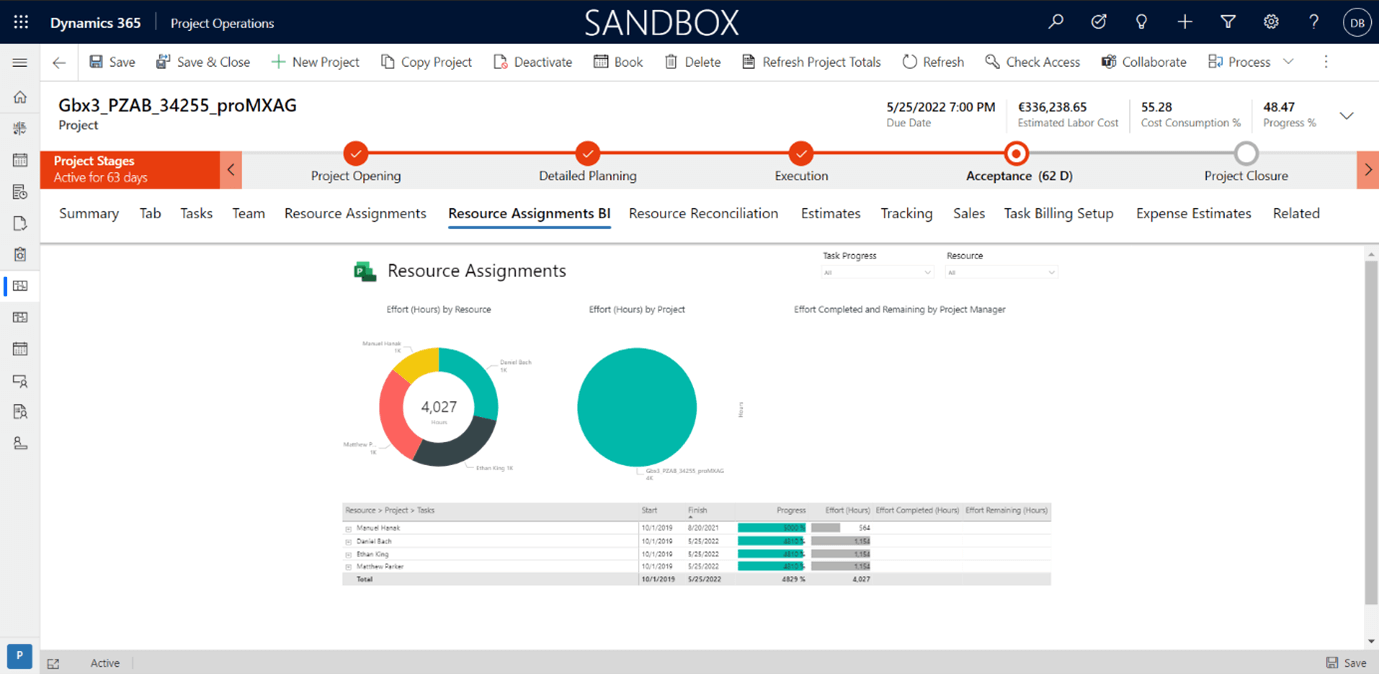Click Daniel Bach's progress bar
The width and height of the screenshot is (1379, 674).
(790, 540)
